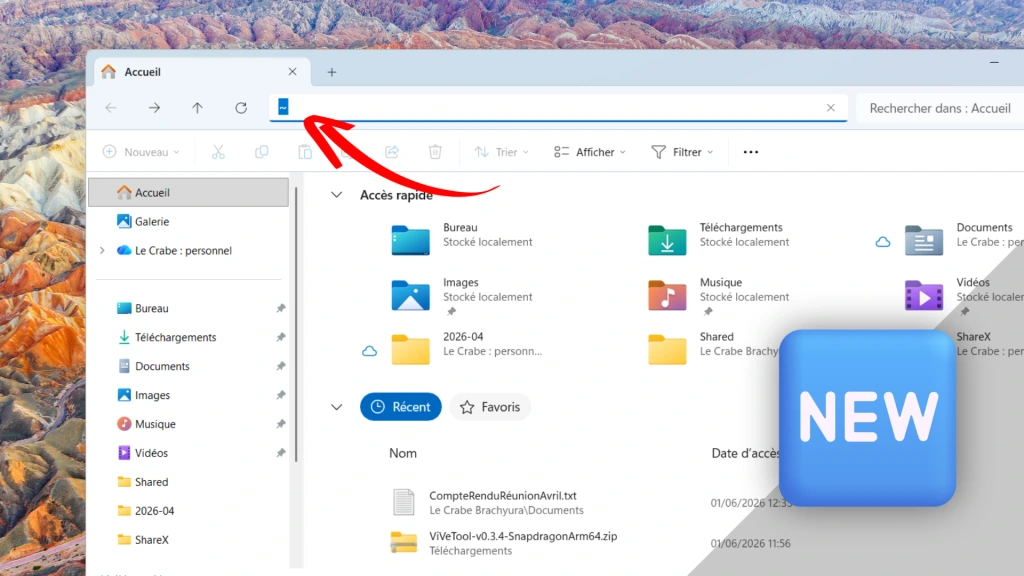Open the Trier sort dropdown
Screen dimensions: 1024x576
click(502, 152)
